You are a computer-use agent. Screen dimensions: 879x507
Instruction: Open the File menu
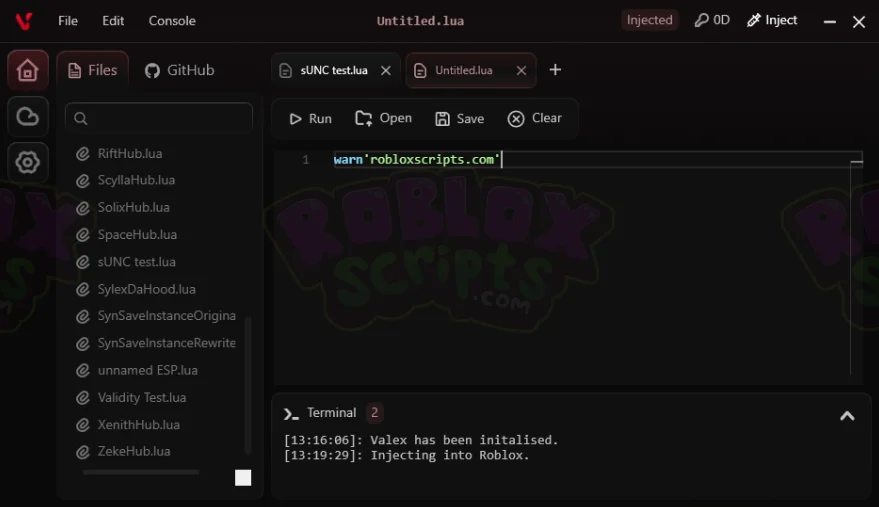coord(68,21)
